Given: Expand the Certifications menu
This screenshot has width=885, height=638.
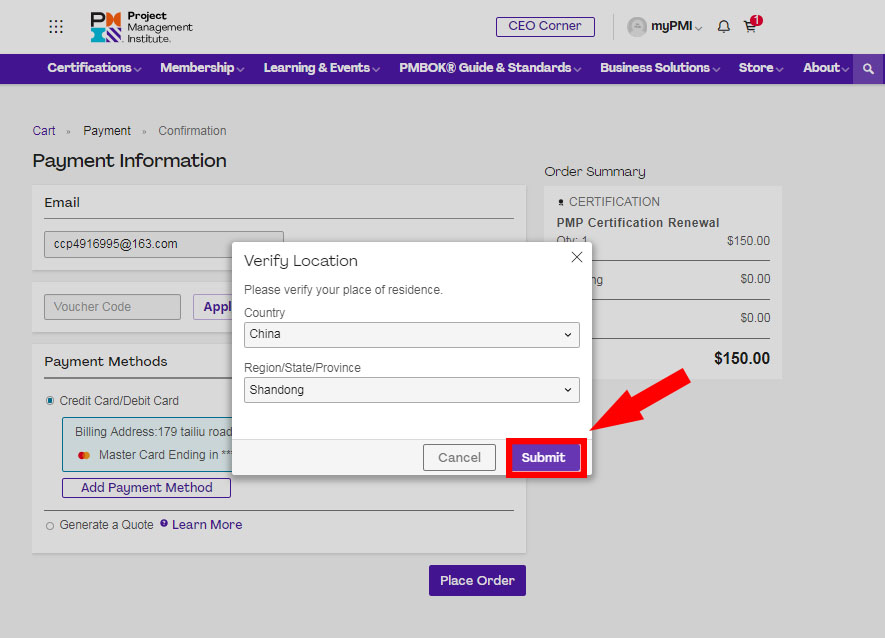Looking at the screenshot, I should click(94, 68).
